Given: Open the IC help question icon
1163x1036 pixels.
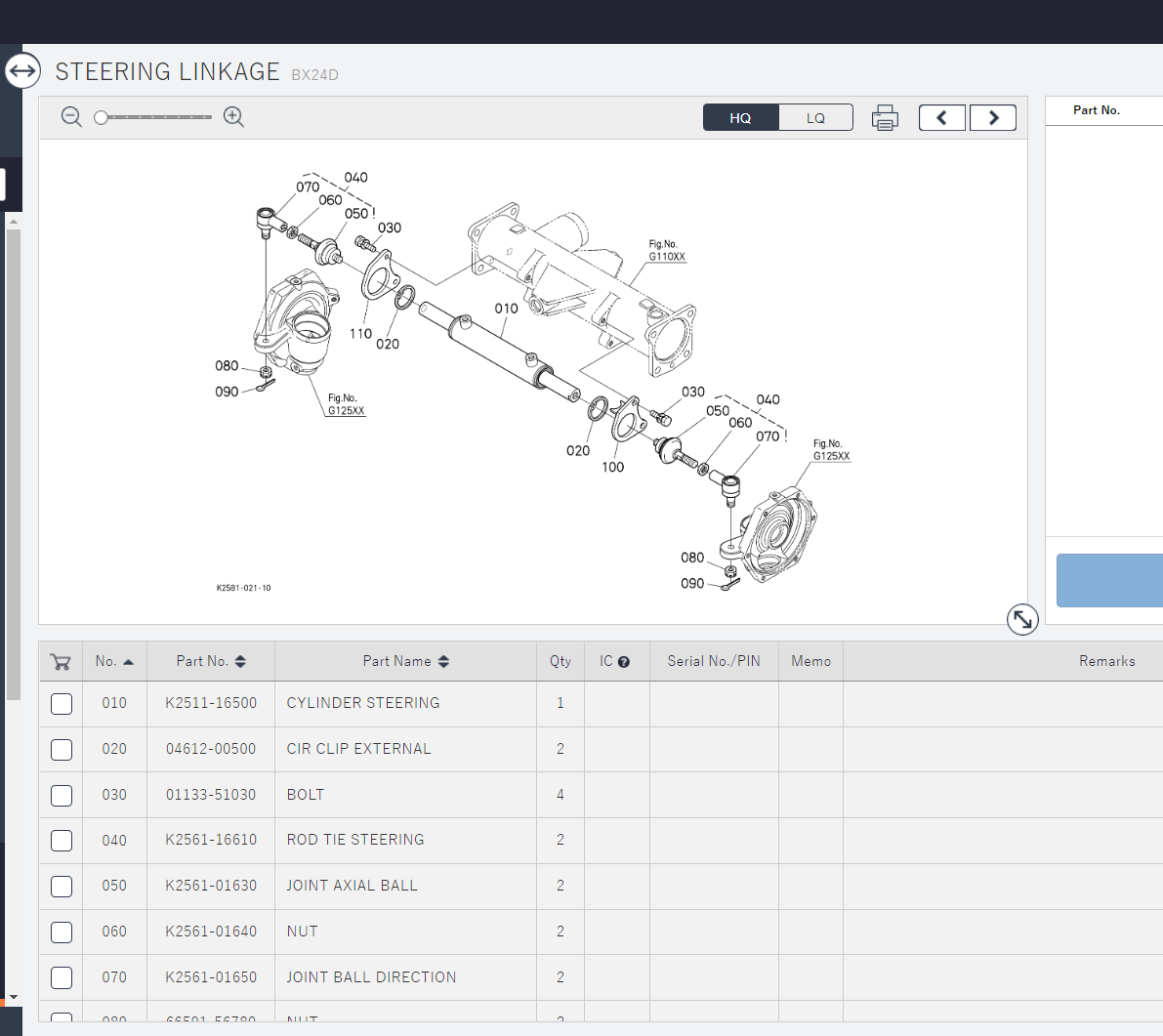Looking at the screenshot, I should [624, 662].
